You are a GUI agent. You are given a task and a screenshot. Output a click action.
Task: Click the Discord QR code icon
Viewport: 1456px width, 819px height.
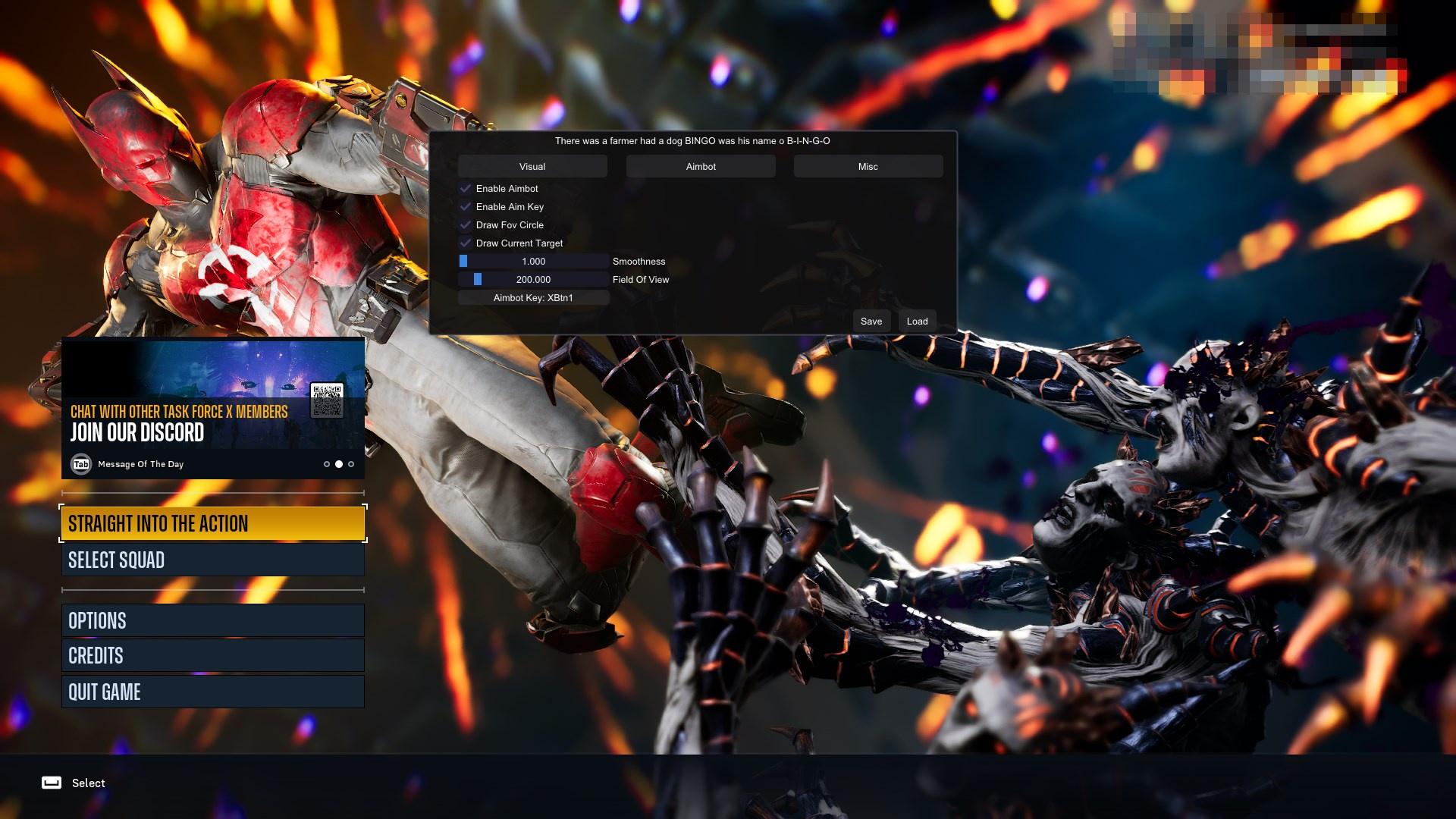pos(327,400)
